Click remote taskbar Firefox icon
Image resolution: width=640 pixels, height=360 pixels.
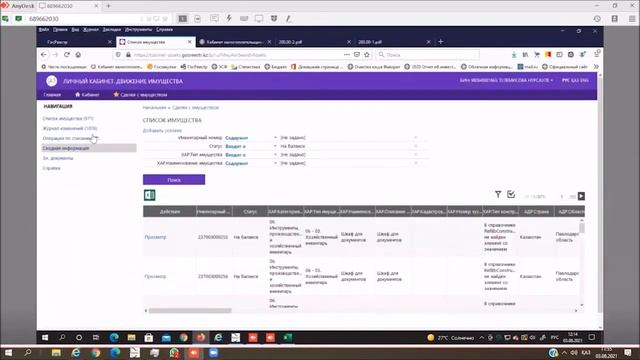click(x=200, y=338)
